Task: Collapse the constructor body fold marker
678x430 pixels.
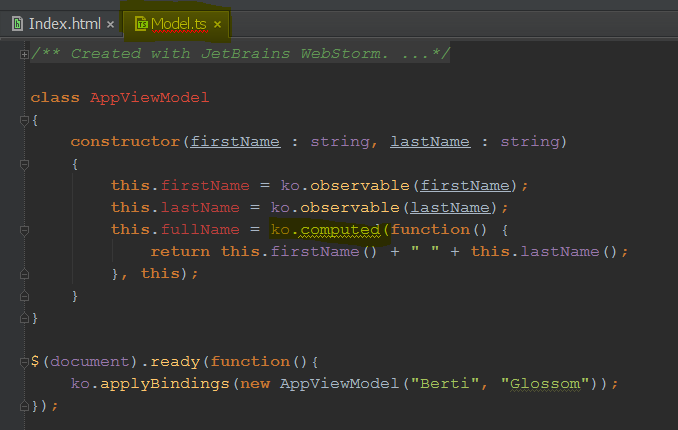Action: point(23,164)
